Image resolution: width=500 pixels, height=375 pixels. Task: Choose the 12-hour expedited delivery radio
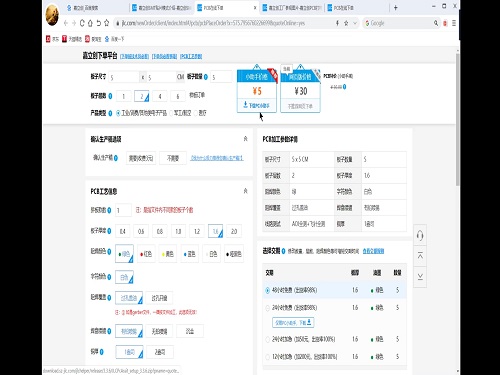click(x=267, y=357)
